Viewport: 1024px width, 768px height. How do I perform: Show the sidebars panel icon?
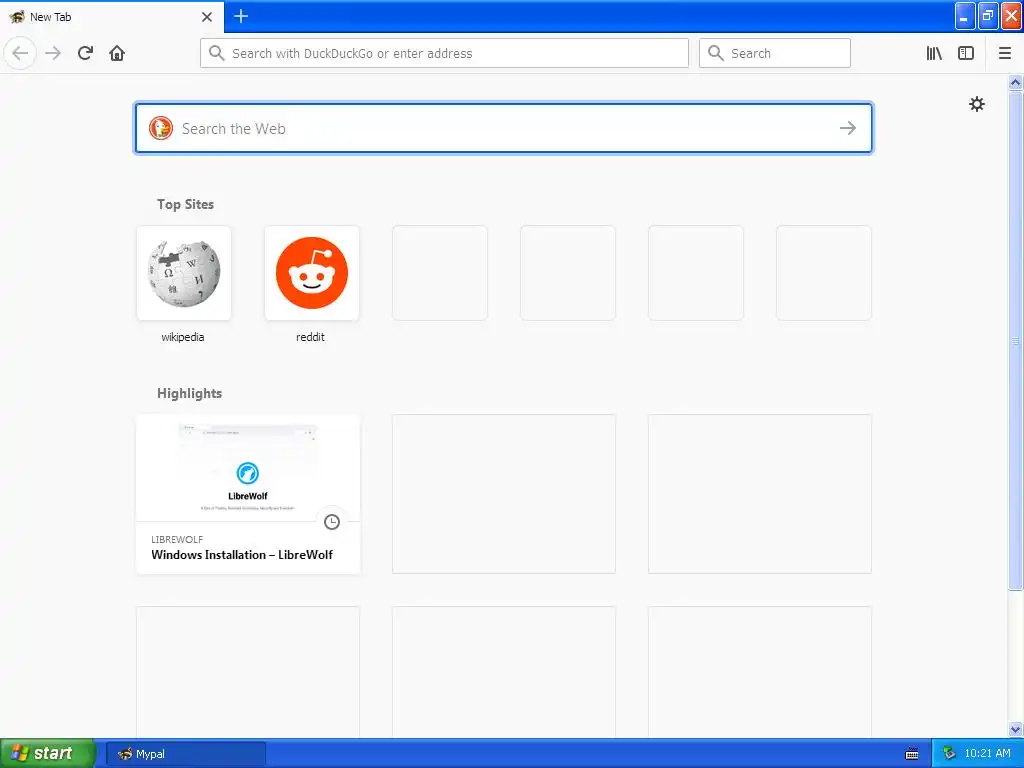tap(966, 53)
